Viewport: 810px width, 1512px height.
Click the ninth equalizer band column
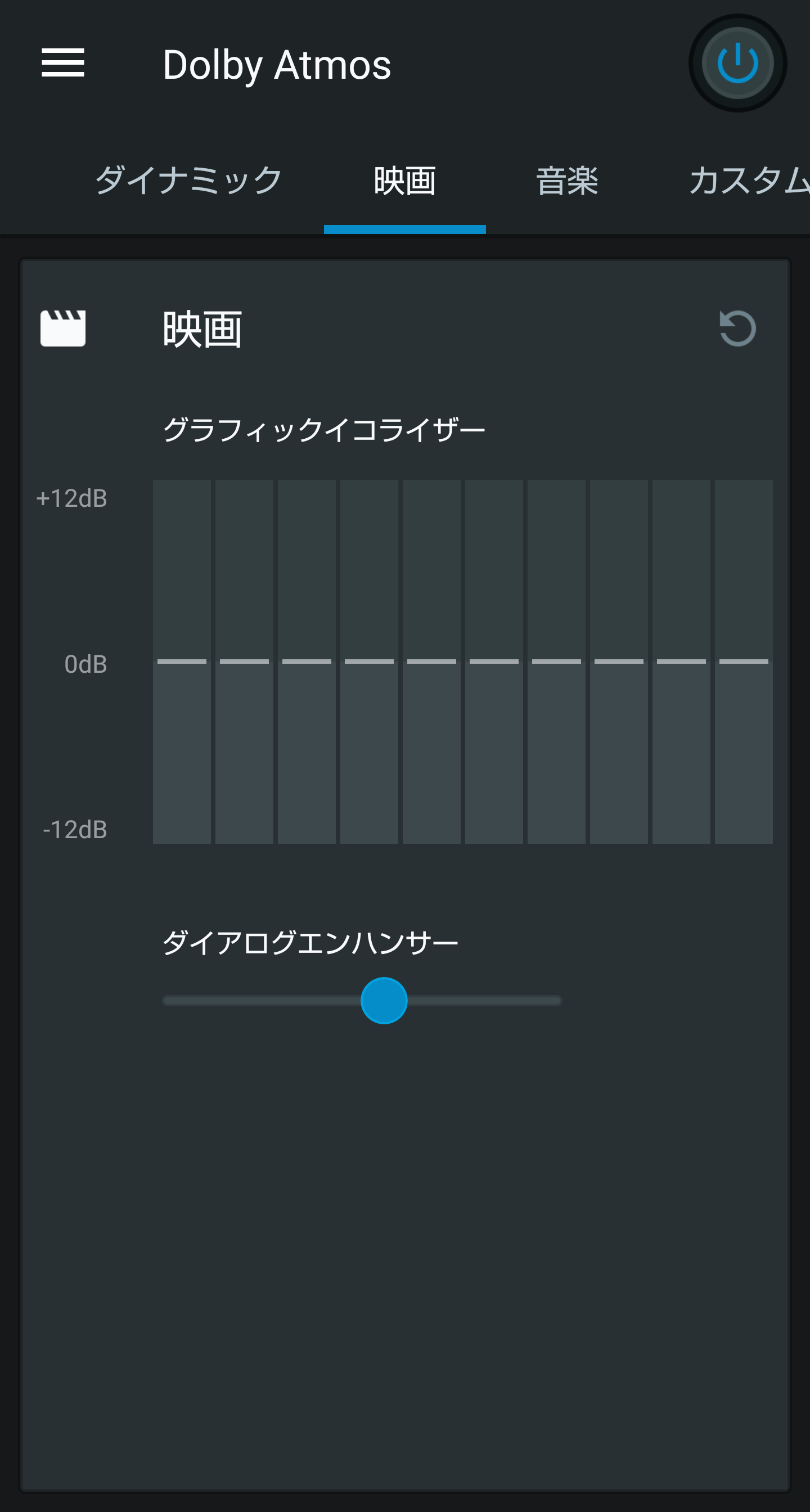pyautogui.click(x=681, y=661)
